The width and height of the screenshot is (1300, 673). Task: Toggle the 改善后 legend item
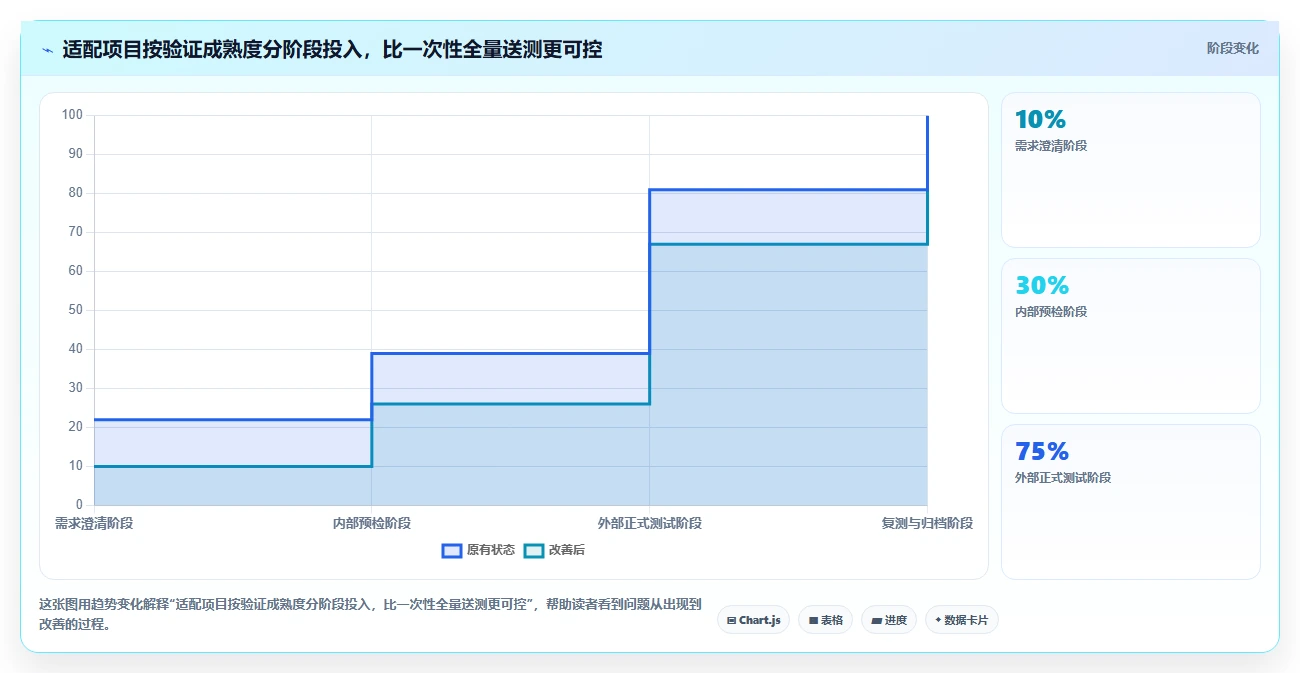[555, 550]
